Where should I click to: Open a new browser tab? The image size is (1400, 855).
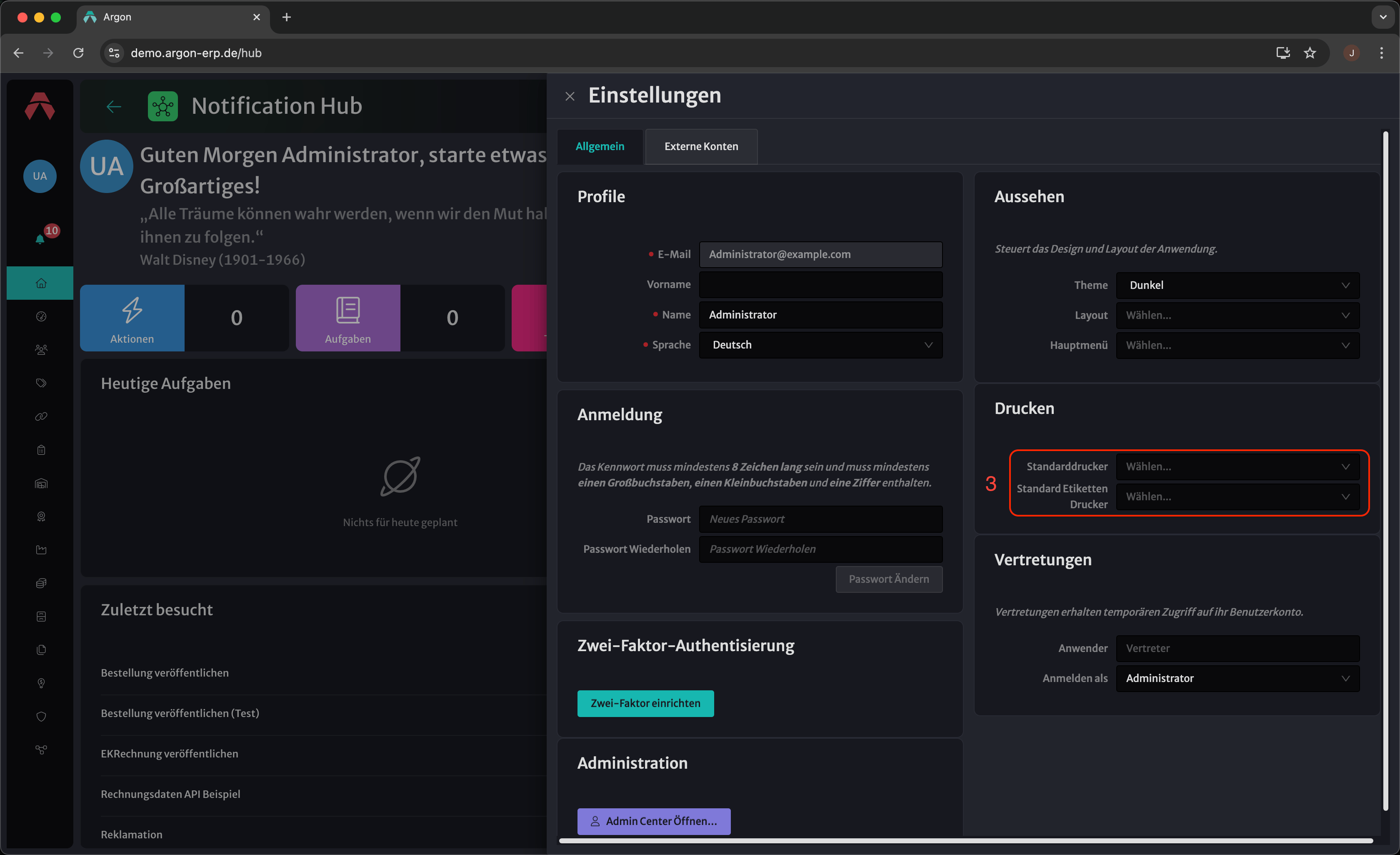tap(286, 17)
